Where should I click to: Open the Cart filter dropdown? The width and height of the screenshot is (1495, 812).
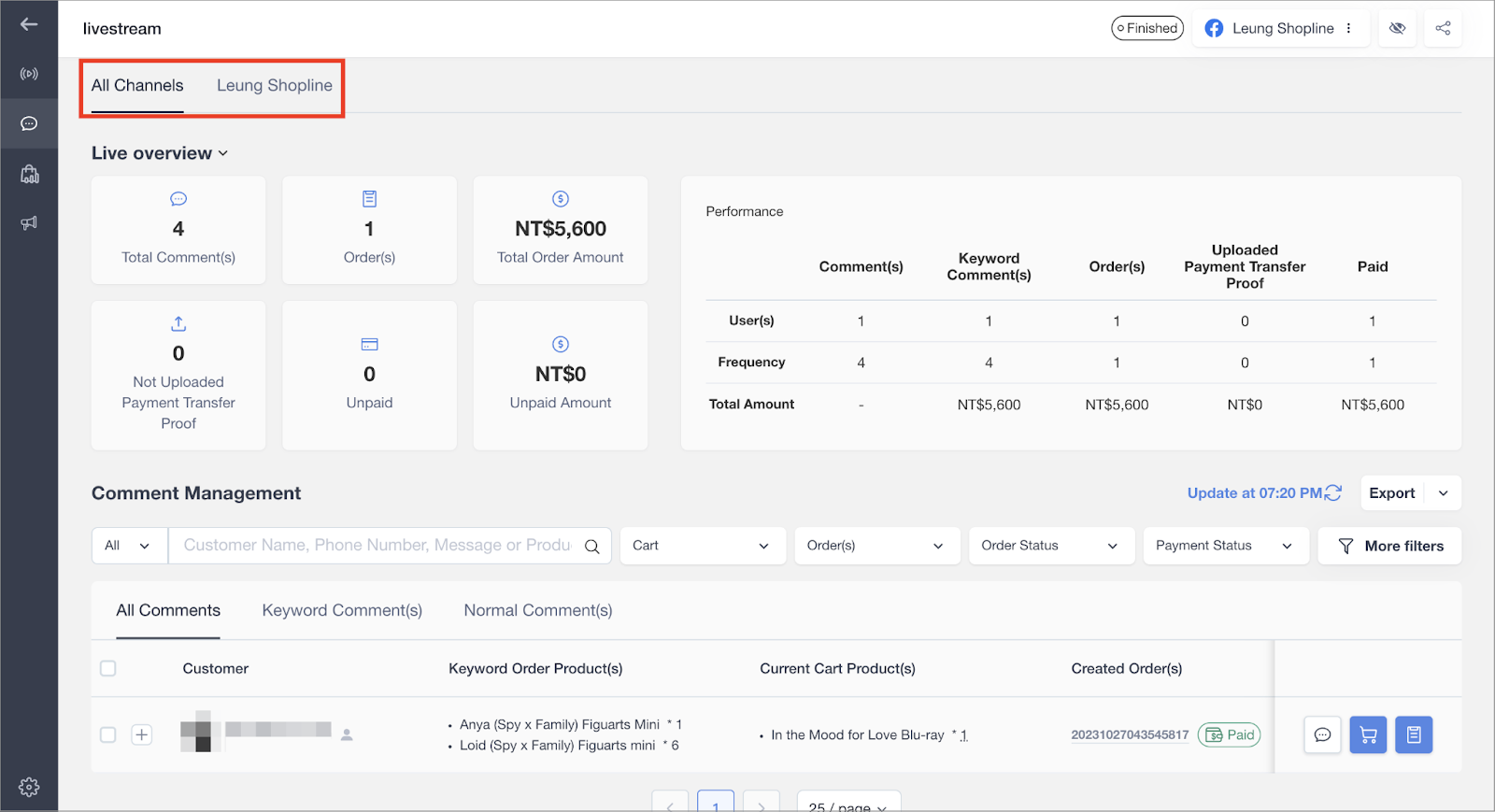pyautogui.click(x=701, y=546)
